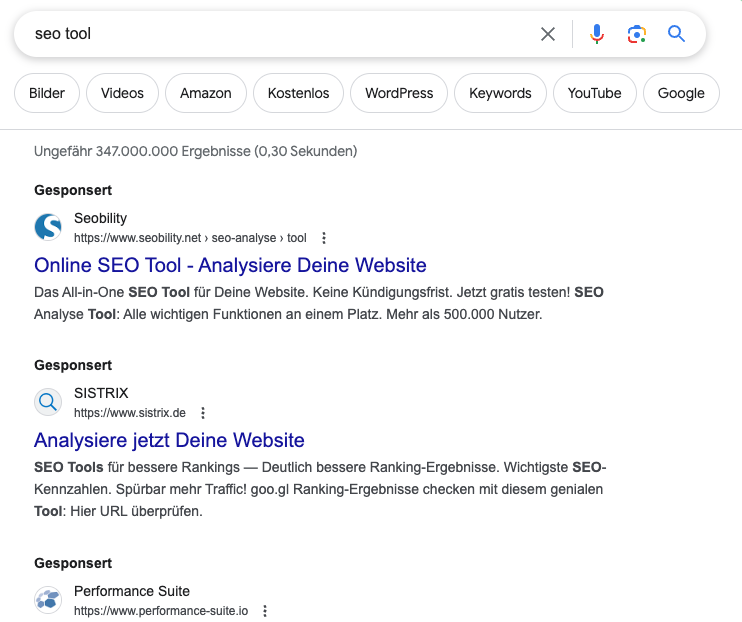Open "Analysiere jetzt Deine Website" link
The width and height of the screenshot is (742, 622).
coord(169,440)
